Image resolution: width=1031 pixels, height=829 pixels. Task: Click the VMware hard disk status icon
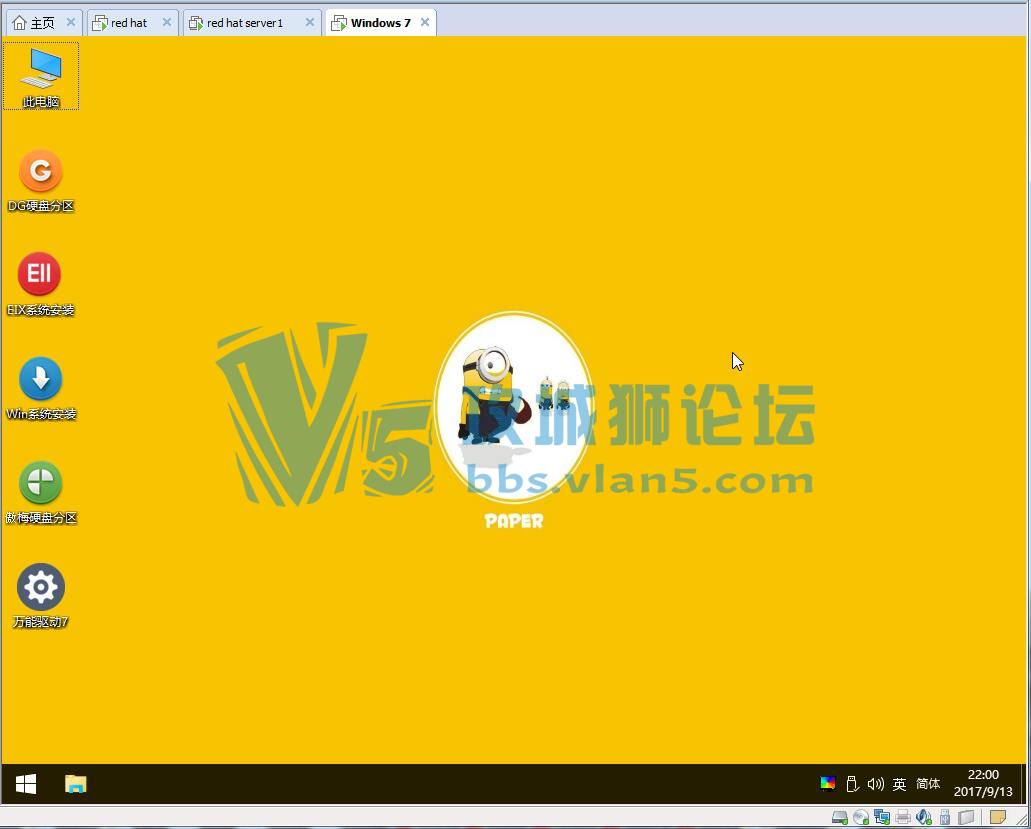(840, 817)
